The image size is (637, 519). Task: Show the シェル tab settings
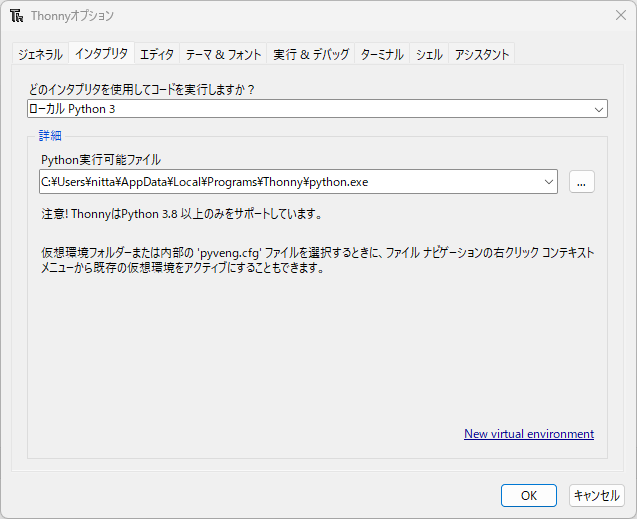coord(430,54)
